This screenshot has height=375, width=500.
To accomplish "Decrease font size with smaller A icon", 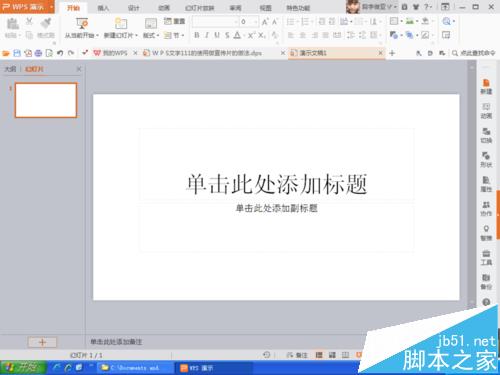I will click(275, 22).
